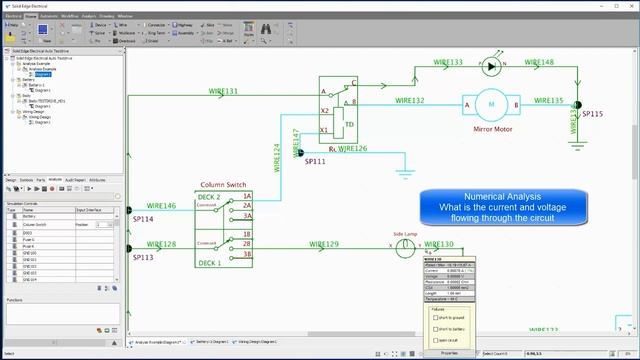Click the blue globe icon under Simulation Controls
This screenshot has width=640, height=360.
coord(115,288)
